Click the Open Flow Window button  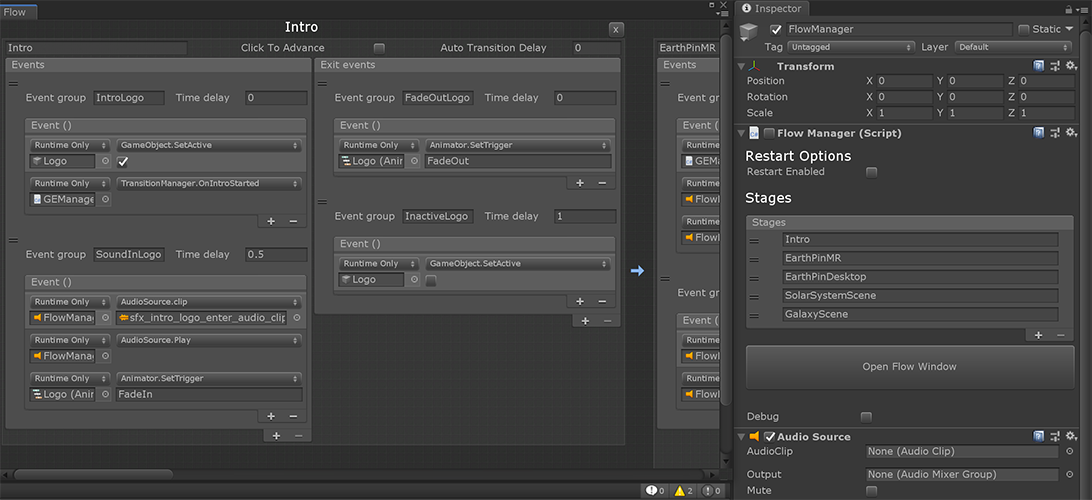point(910,367)
